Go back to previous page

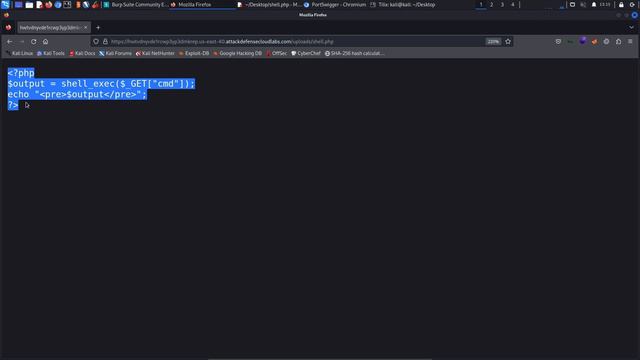[x=10, y=41]
